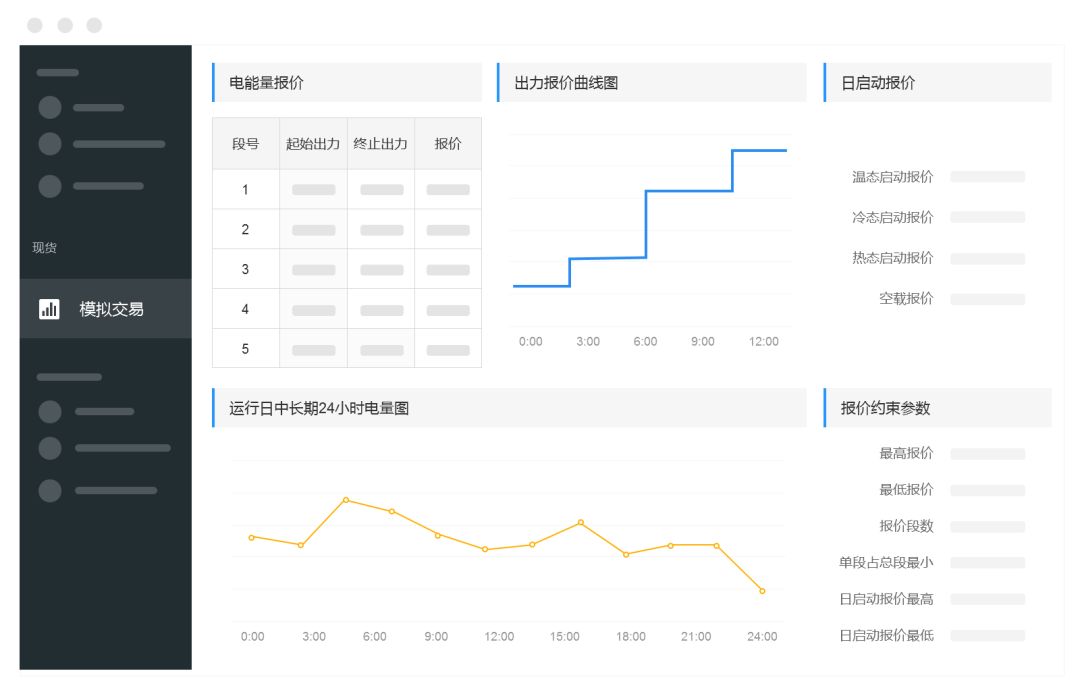Click the 终止出力 column header
1080x692 pixels.
[381, 144]
